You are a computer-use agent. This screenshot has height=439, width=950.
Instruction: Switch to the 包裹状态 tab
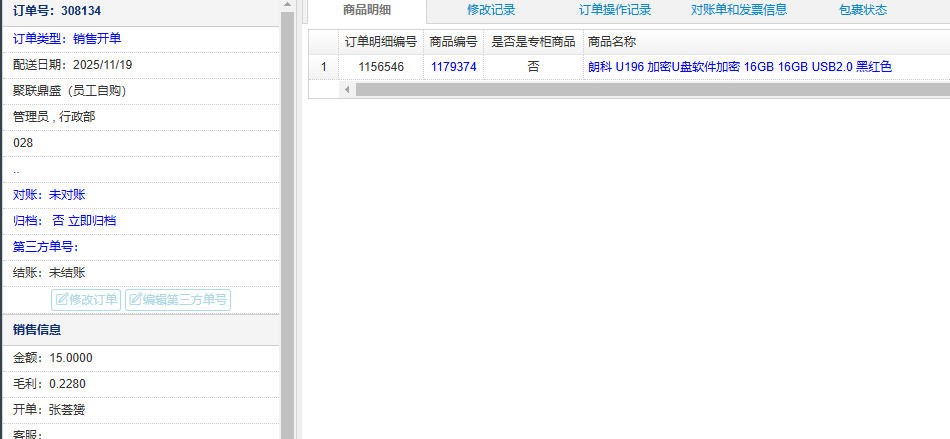tap(863, 10)
